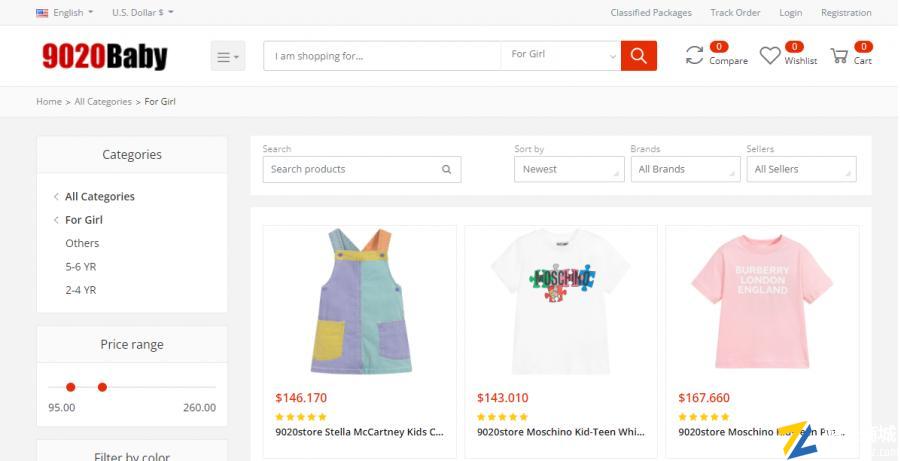Open the white Moschino t-shirt image
The image size is (900, 461).
click(560, 301)
